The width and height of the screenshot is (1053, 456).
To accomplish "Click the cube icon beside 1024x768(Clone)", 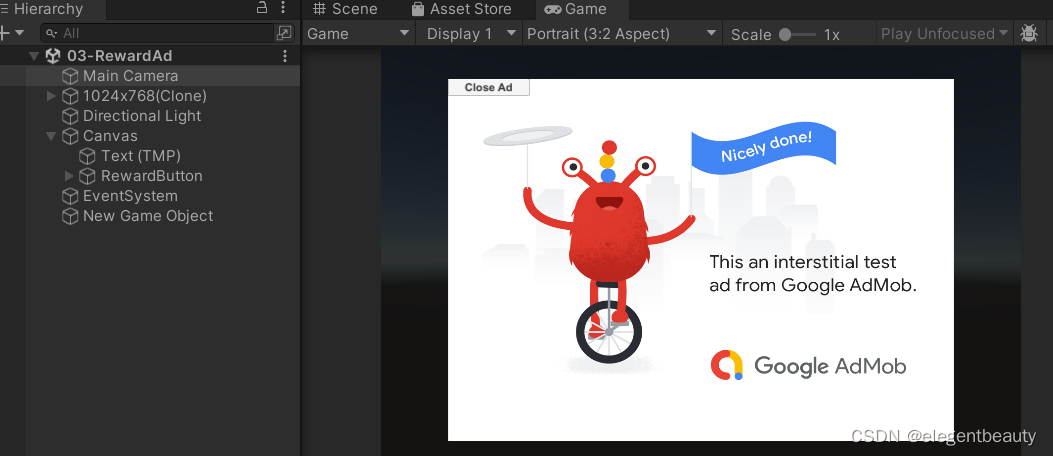I will pyautogui.click(x=70, y=96).
